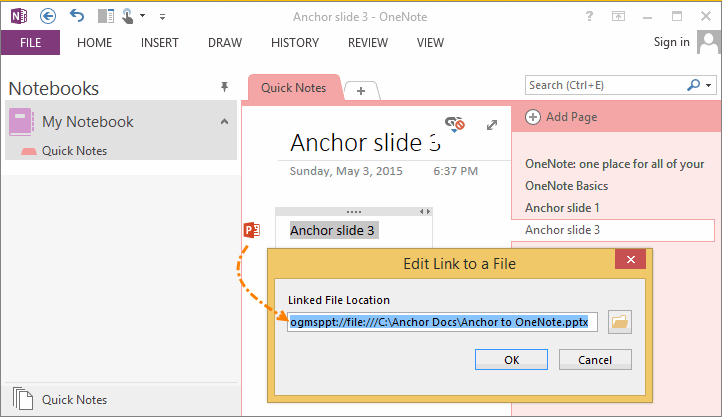The image size is (722, 417).
Task: Create a new section with plus tab
Action: pos(361,91)
